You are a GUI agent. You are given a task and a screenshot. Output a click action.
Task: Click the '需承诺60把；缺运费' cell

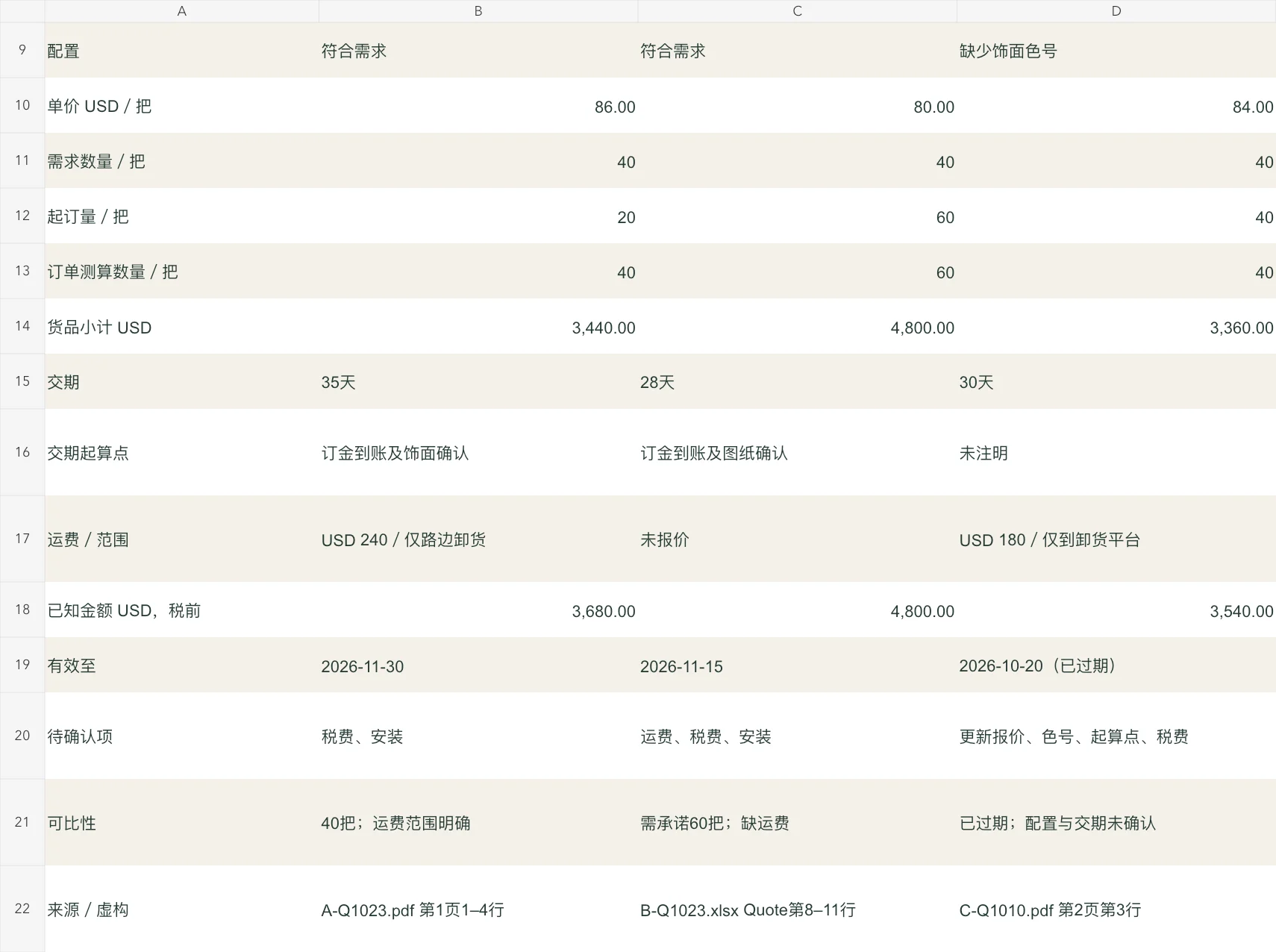click(x=797, y=822)
